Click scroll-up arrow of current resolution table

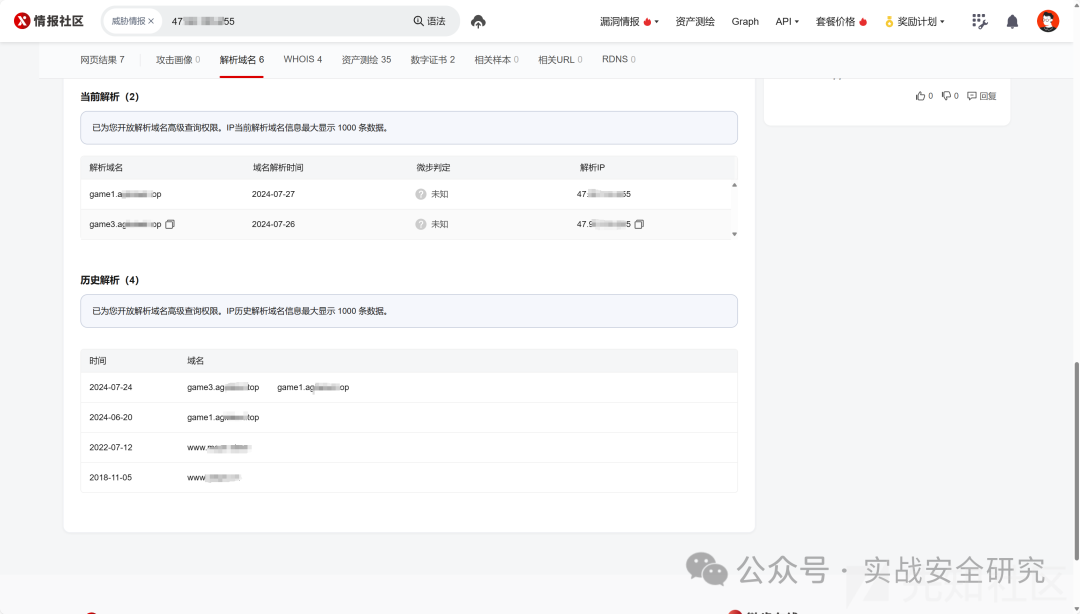[x=734, y=185]
